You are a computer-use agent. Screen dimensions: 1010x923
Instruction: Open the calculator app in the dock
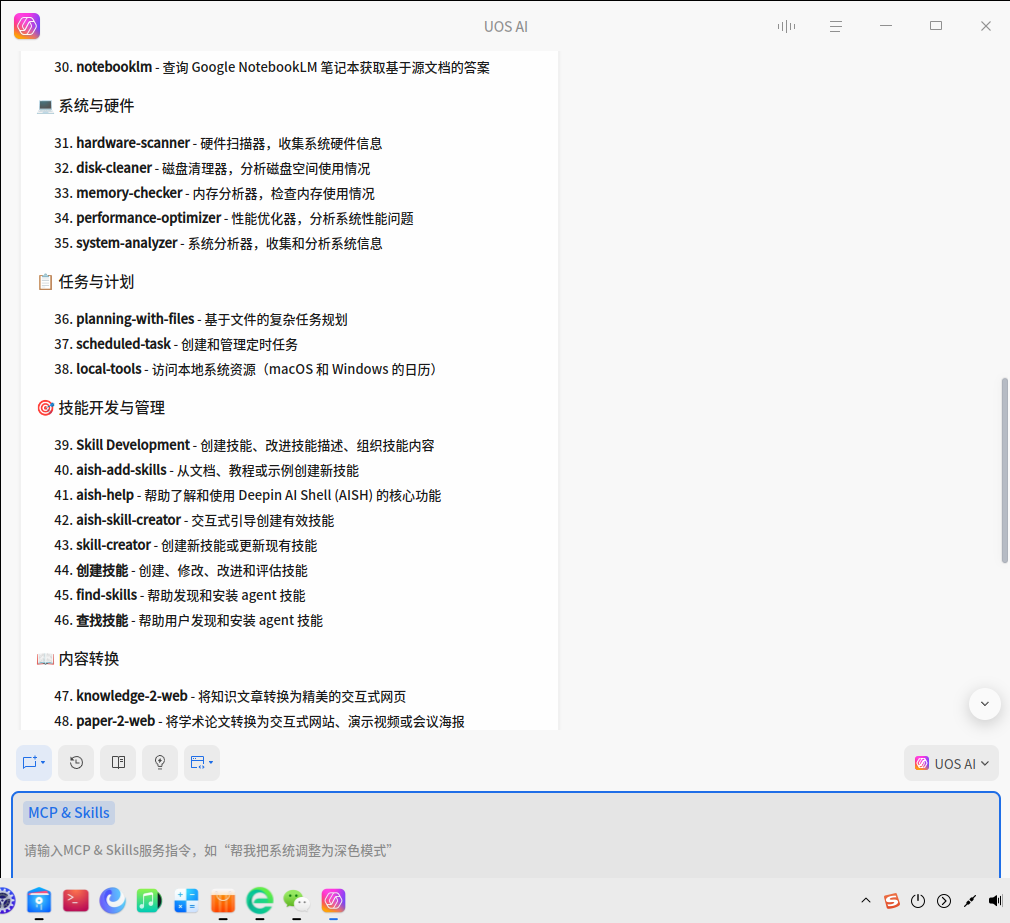[x=186, y=900]
